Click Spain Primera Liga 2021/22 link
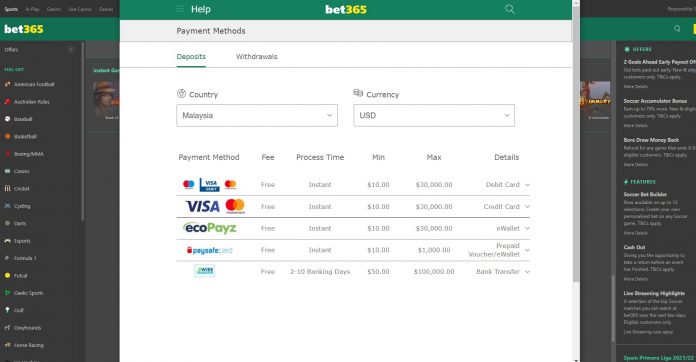Screen dimensions: 696x362 [x=659, y=358]
